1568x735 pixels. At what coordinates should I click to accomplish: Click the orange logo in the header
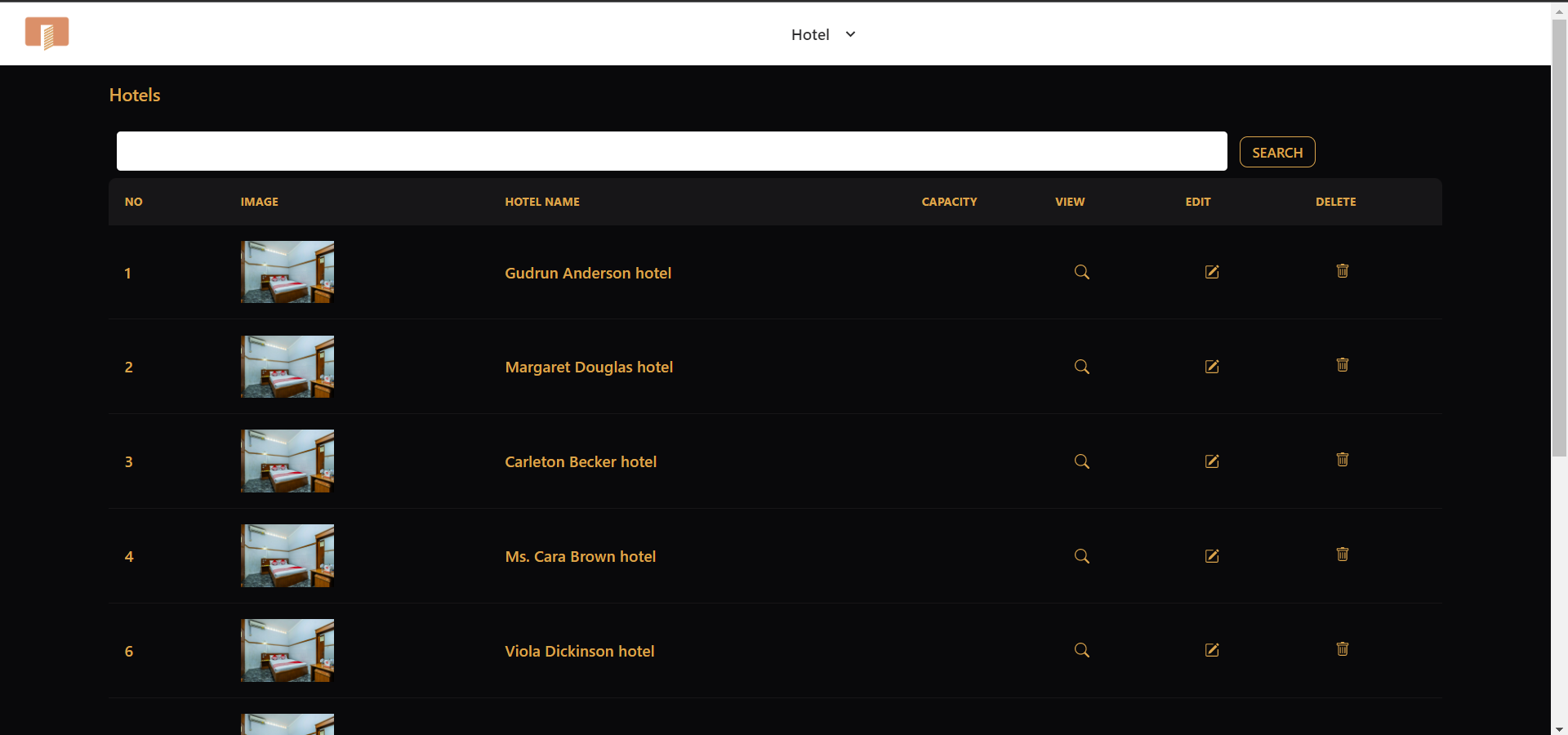[47, 33]
